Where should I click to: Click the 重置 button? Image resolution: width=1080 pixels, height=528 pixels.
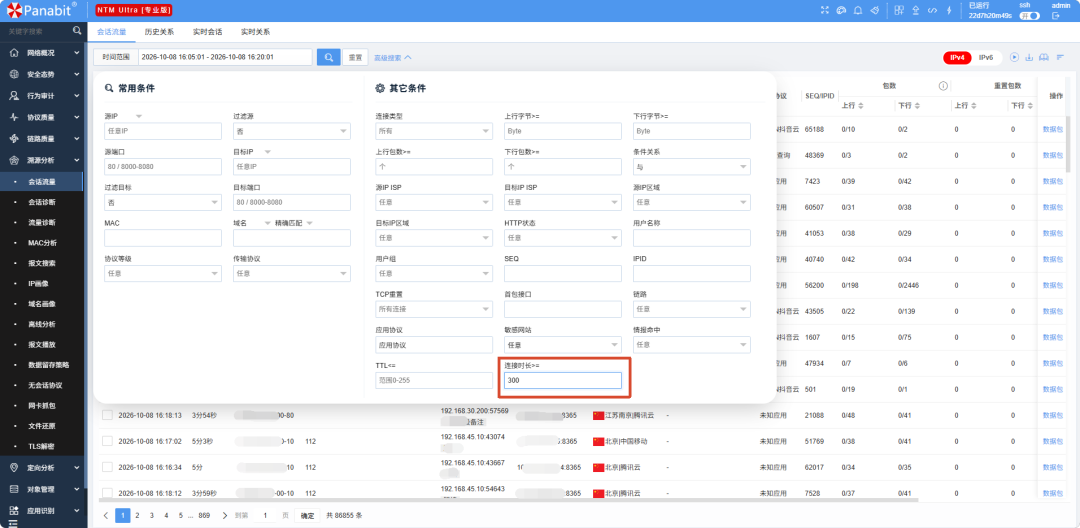(x=355, y=58)
